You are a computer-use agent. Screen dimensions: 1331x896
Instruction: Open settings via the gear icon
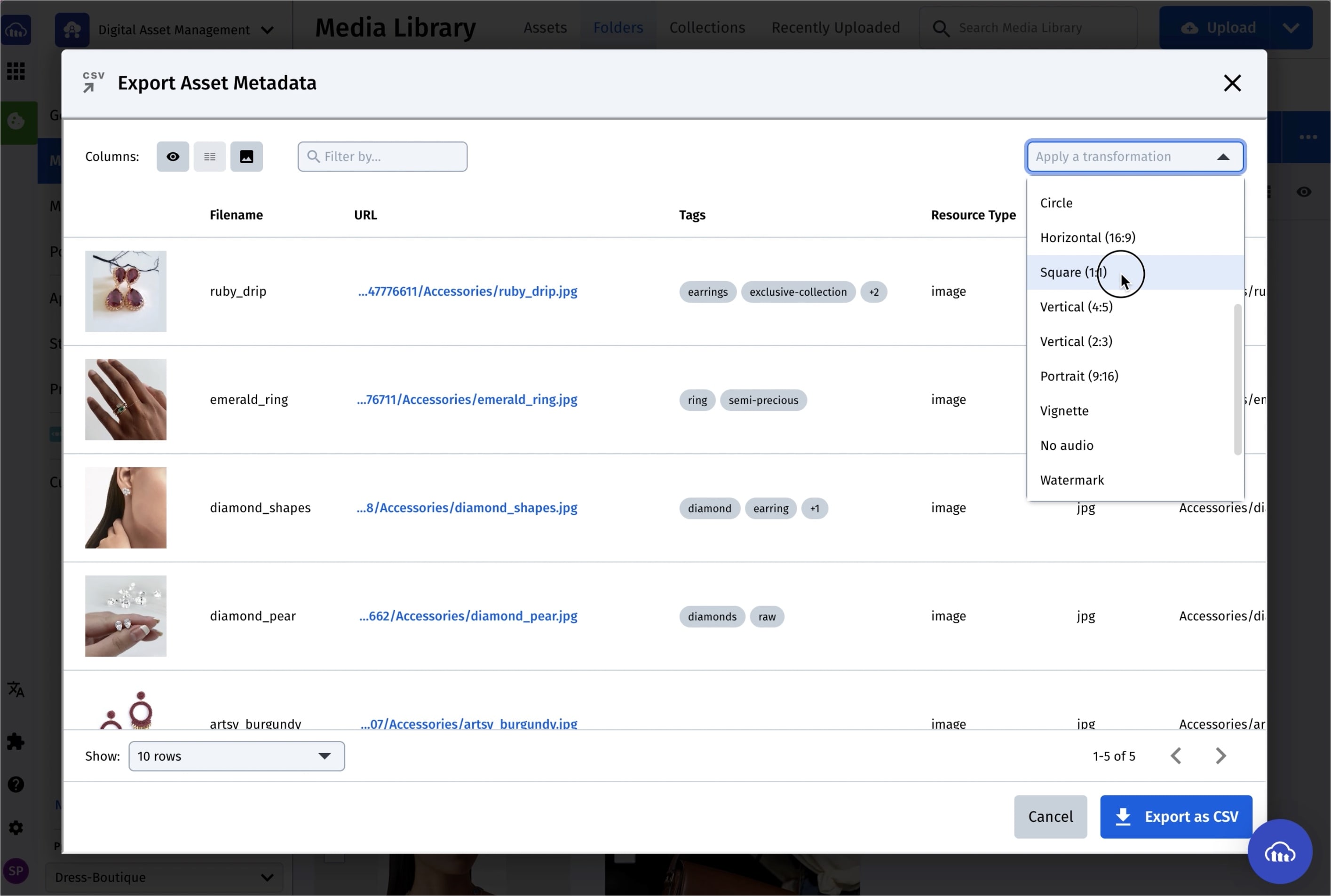16,827
